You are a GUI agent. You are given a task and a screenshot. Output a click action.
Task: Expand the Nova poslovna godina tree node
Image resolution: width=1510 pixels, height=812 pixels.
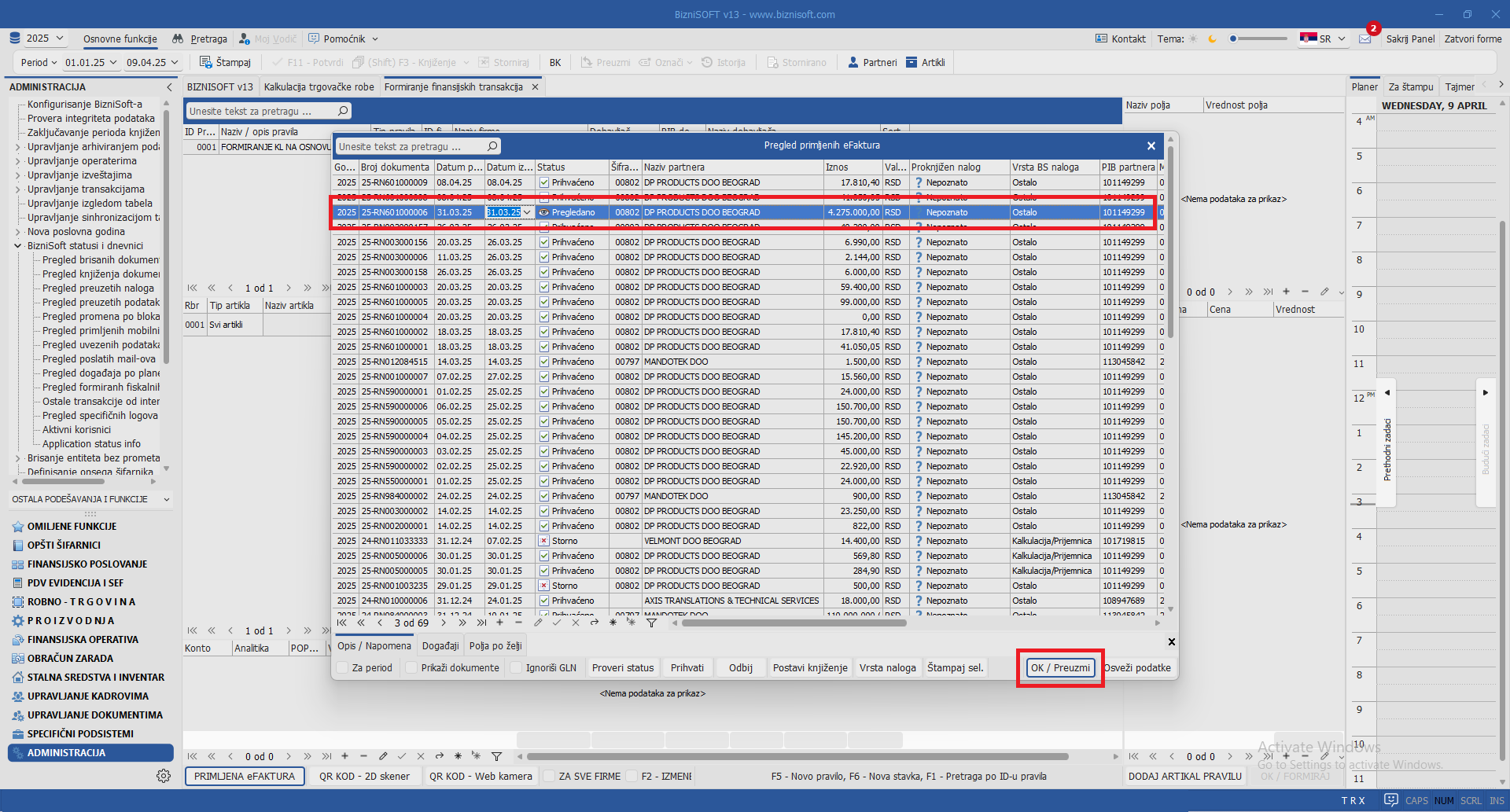click(x=18, y=232)
